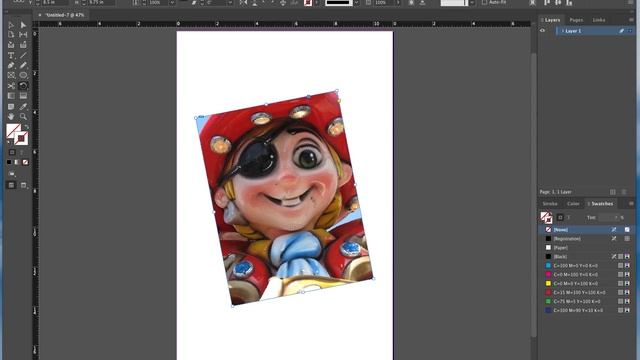Viewport: 640px width, 360px height.
Task: Open the stroke style dropdown
Action: tap(356, 2)
